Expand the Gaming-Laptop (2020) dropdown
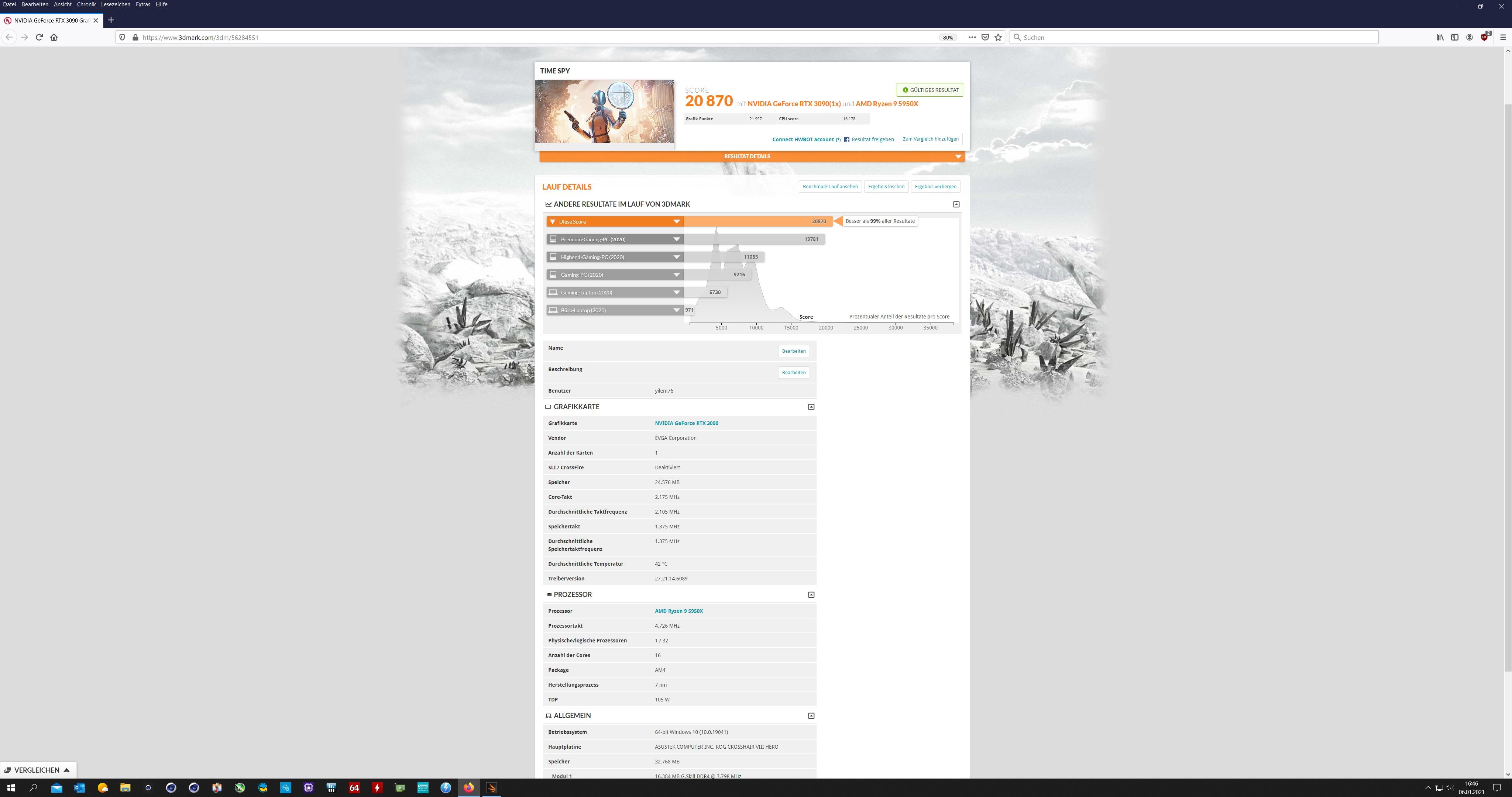 676,292
